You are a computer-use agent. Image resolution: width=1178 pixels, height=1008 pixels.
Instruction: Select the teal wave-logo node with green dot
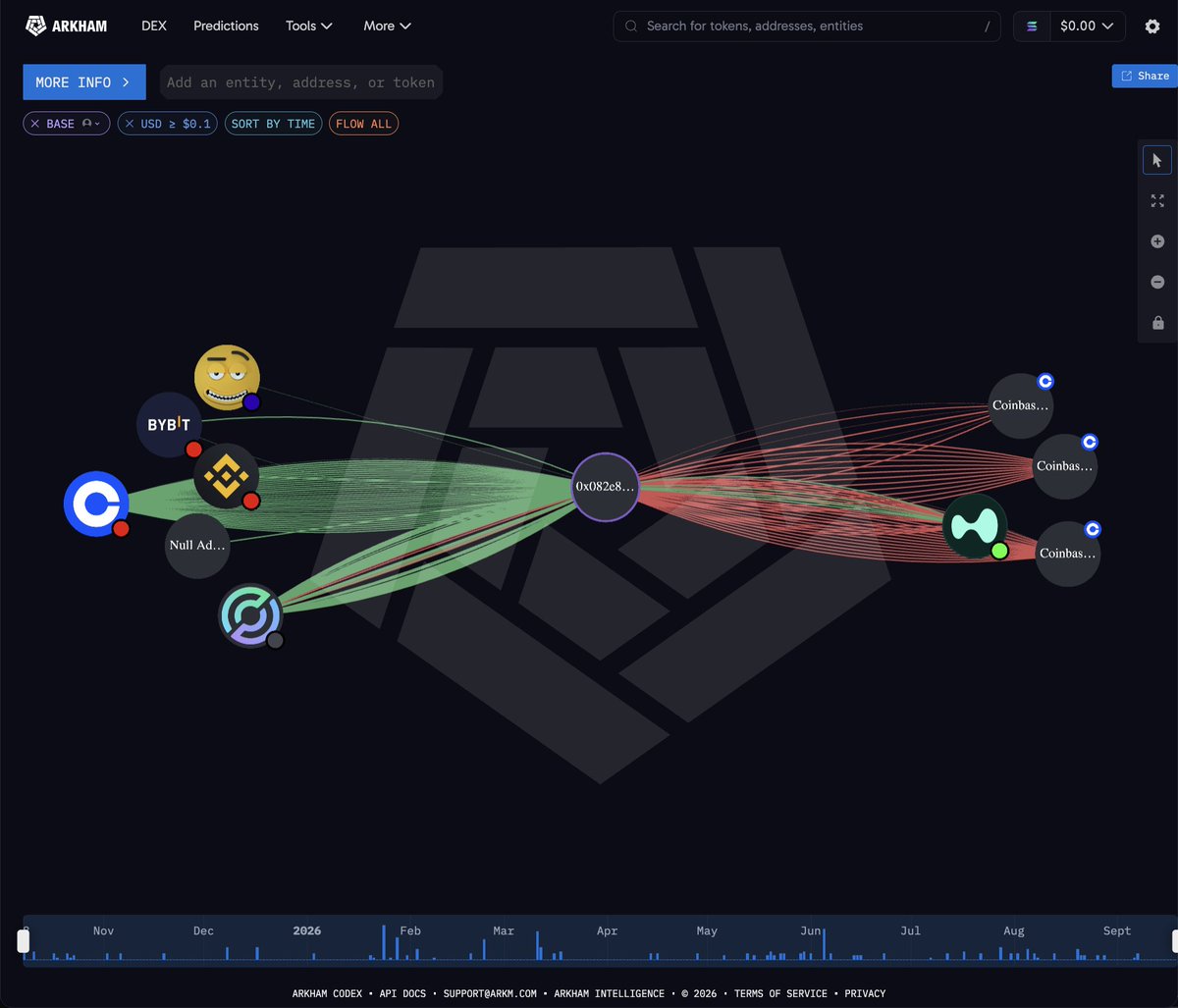click(975, 526)
